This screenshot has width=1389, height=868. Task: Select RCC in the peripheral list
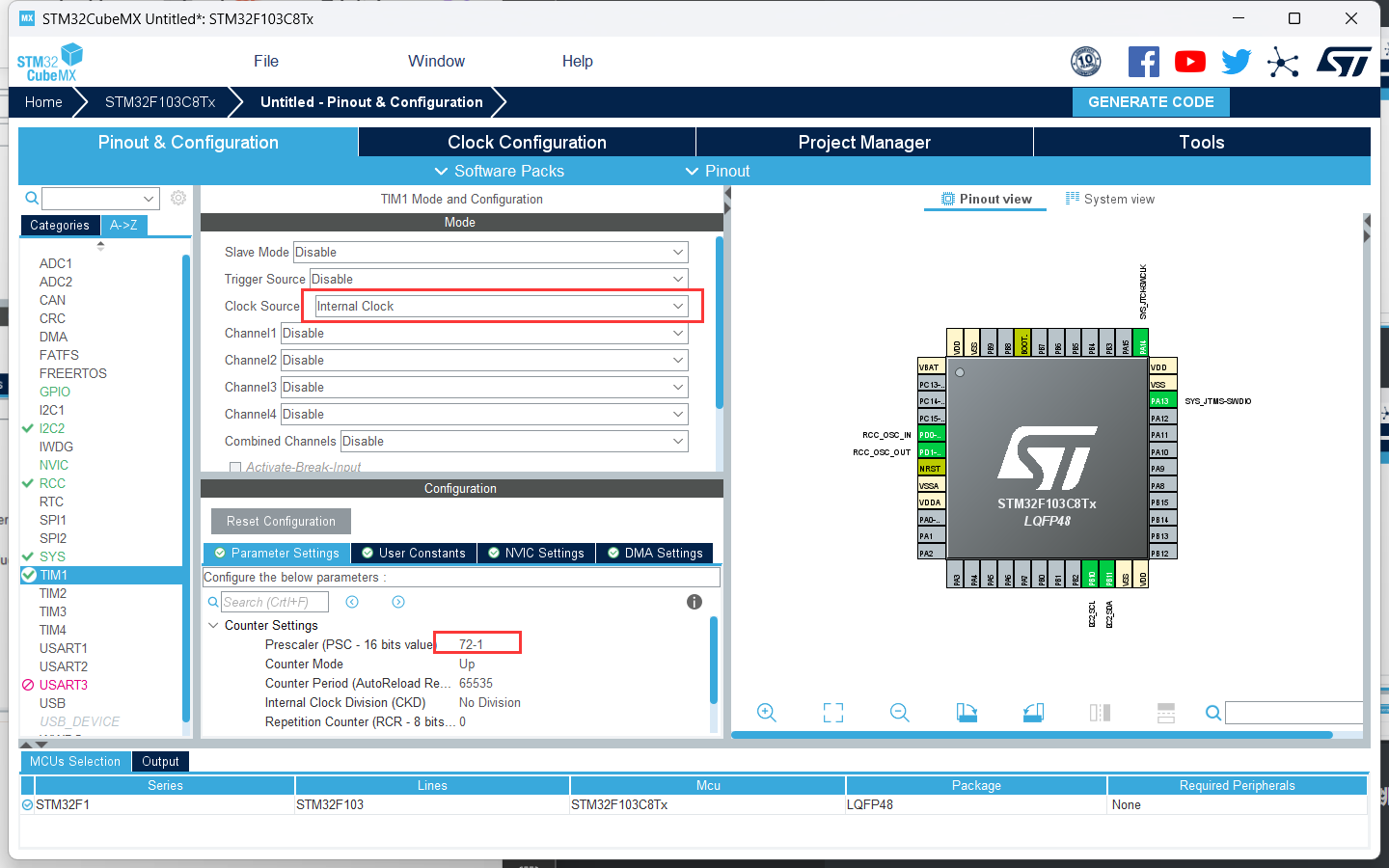click(x=52, y=483)
